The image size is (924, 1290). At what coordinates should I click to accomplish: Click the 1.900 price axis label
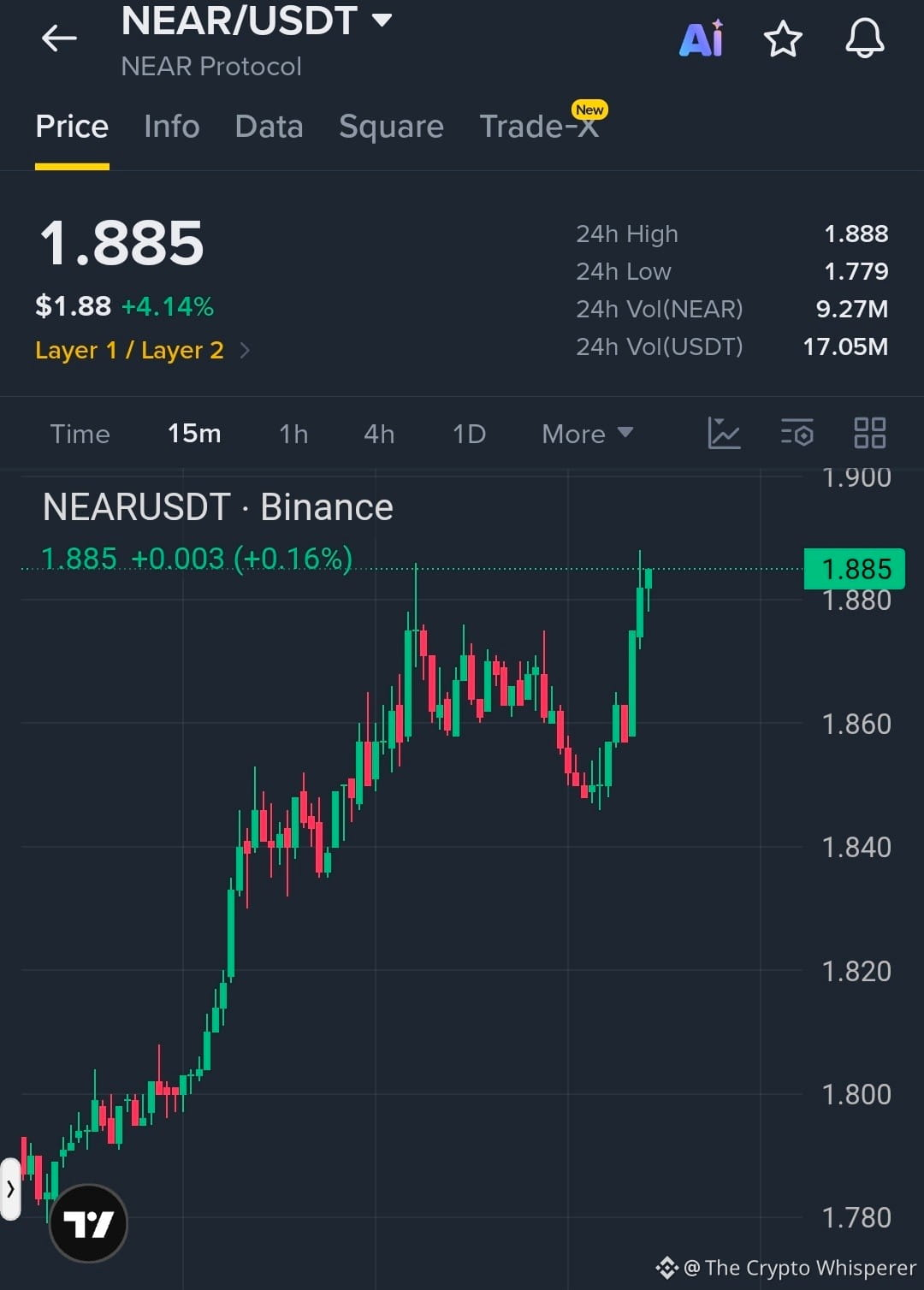(x=856, y=477)
